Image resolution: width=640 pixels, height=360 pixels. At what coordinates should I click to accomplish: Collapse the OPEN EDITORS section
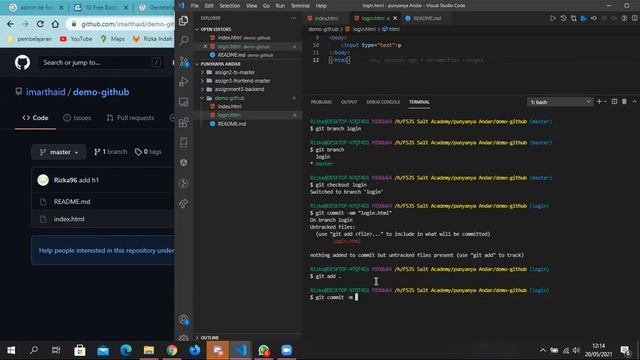tap(216, 29)
